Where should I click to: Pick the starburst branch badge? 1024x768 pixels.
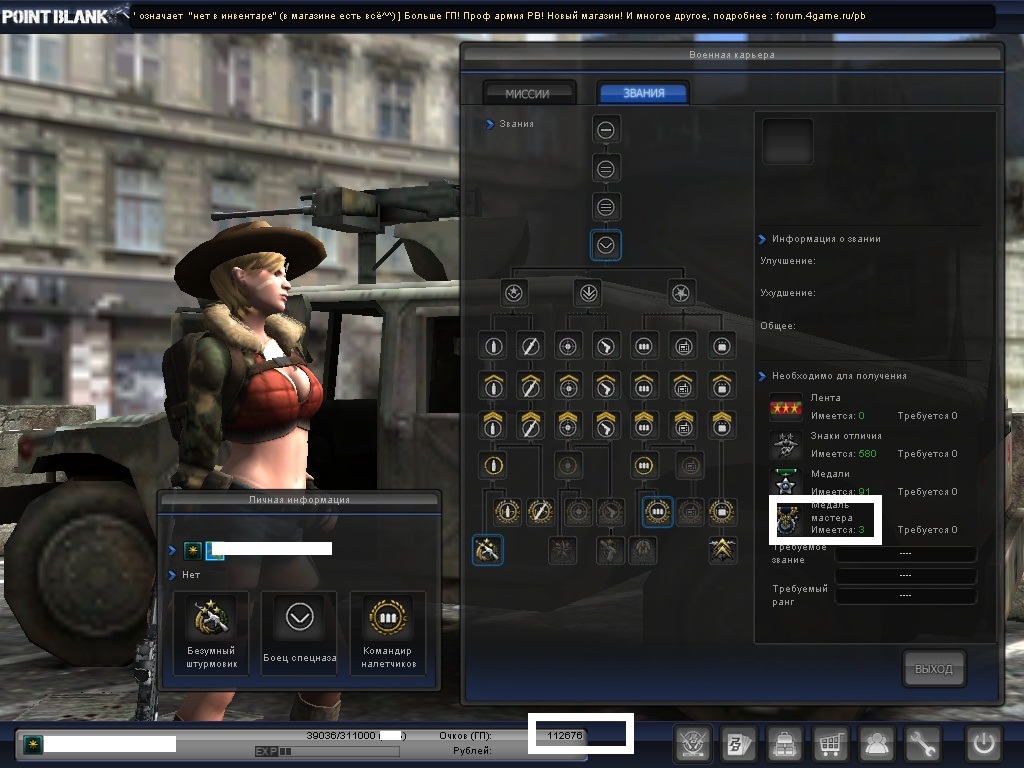[x=680, y=293]
